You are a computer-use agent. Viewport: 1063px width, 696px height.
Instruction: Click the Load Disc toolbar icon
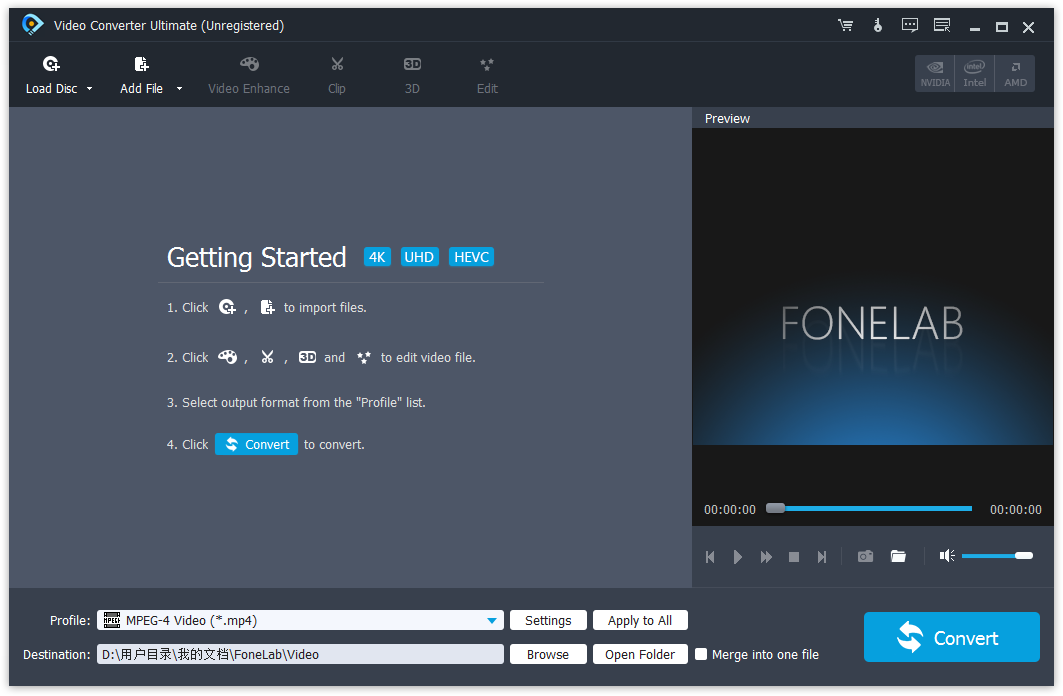[52, 64]
